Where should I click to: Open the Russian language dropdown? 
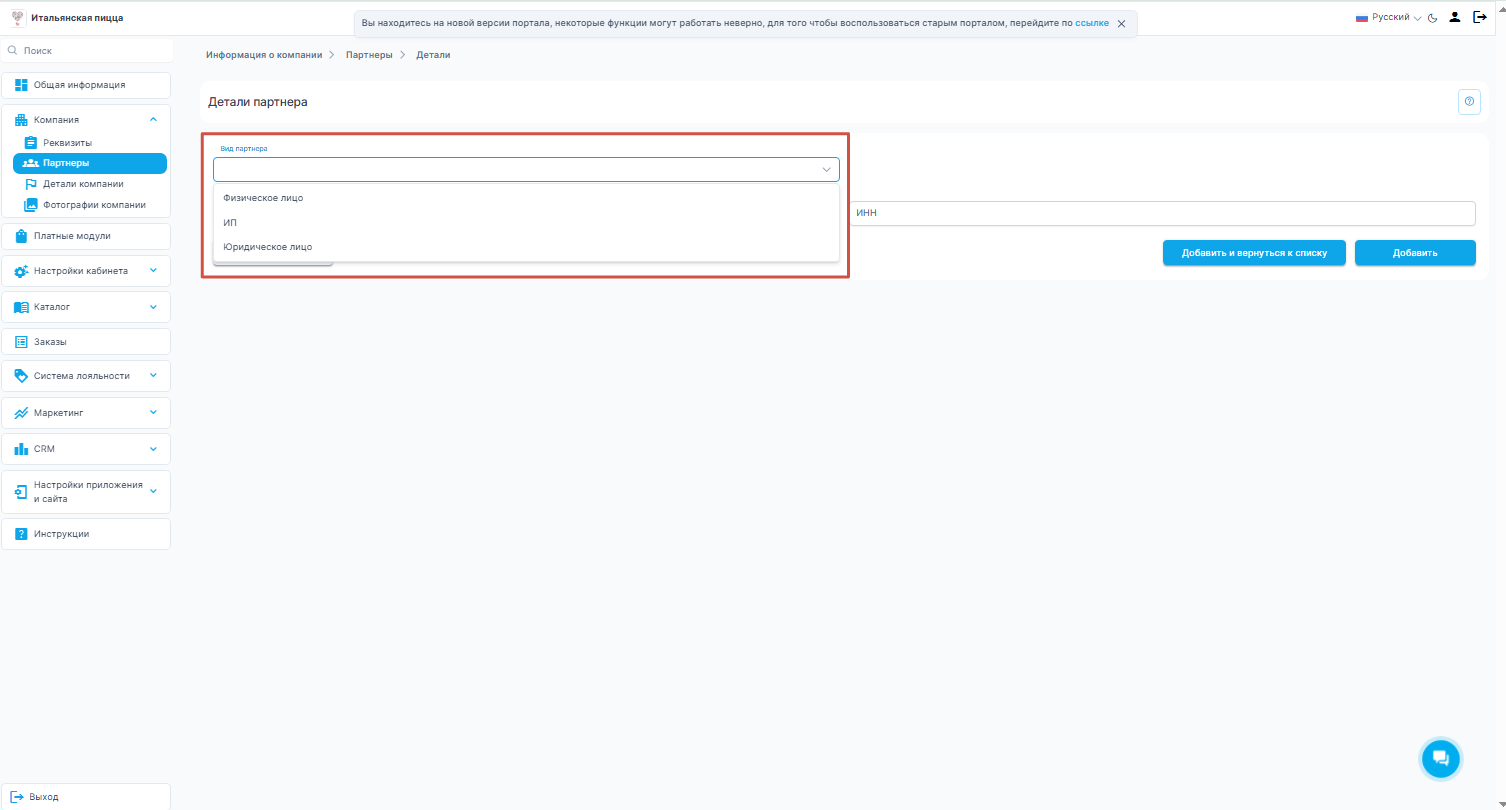(x=1388, y=18)
